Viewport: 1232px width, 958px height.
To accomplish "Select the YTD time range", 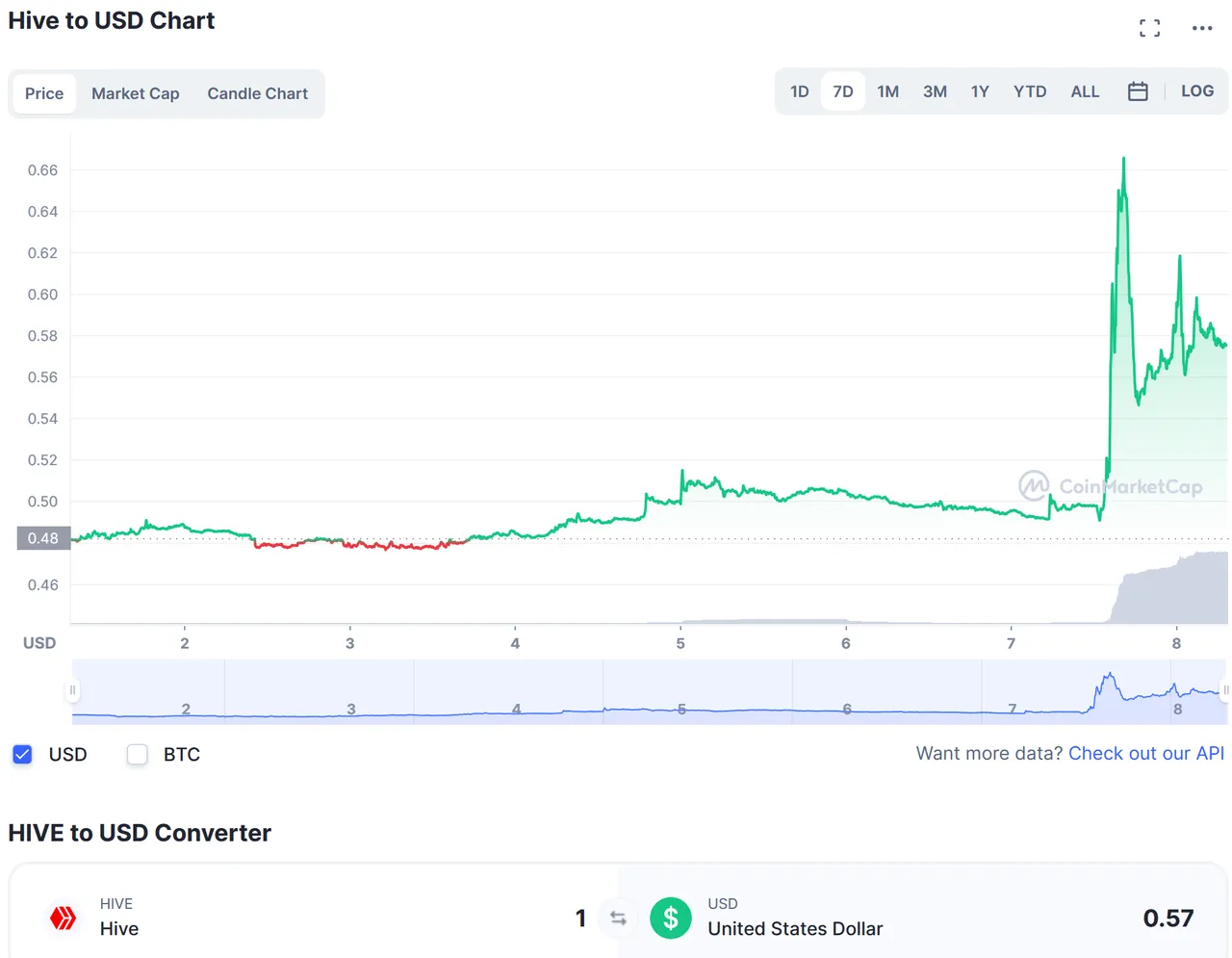I will pos(1030,91).
